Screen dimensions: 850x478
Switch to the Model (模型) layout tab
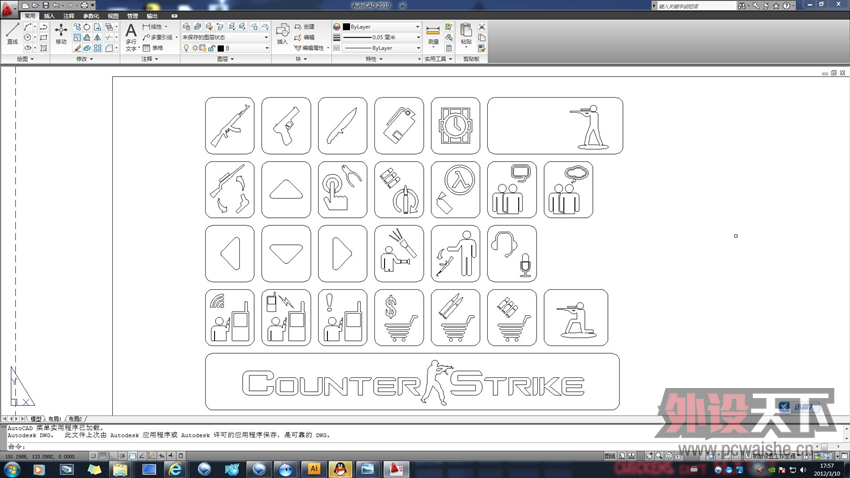36,419
